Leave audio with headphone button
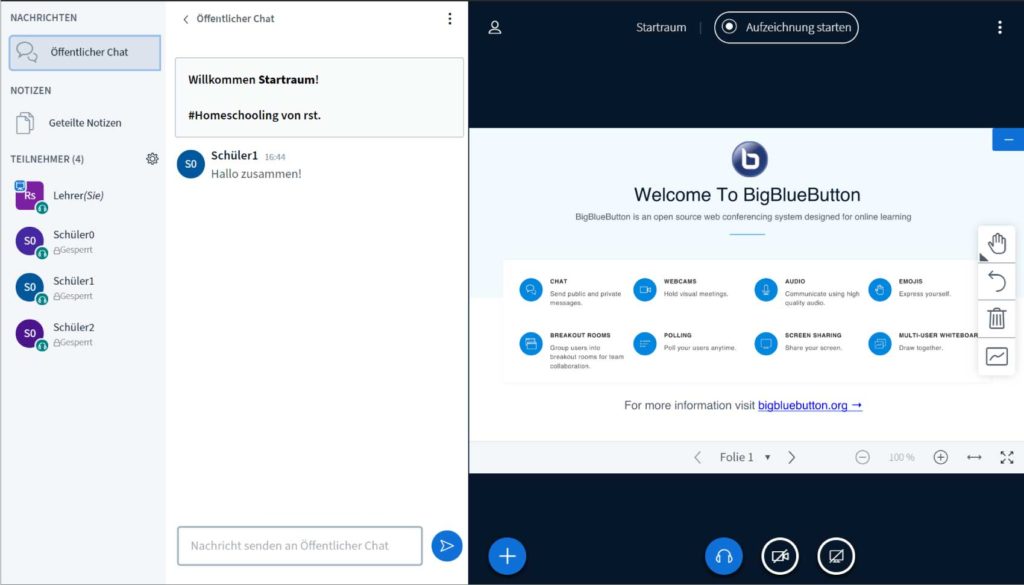 [x=724, y=556]
